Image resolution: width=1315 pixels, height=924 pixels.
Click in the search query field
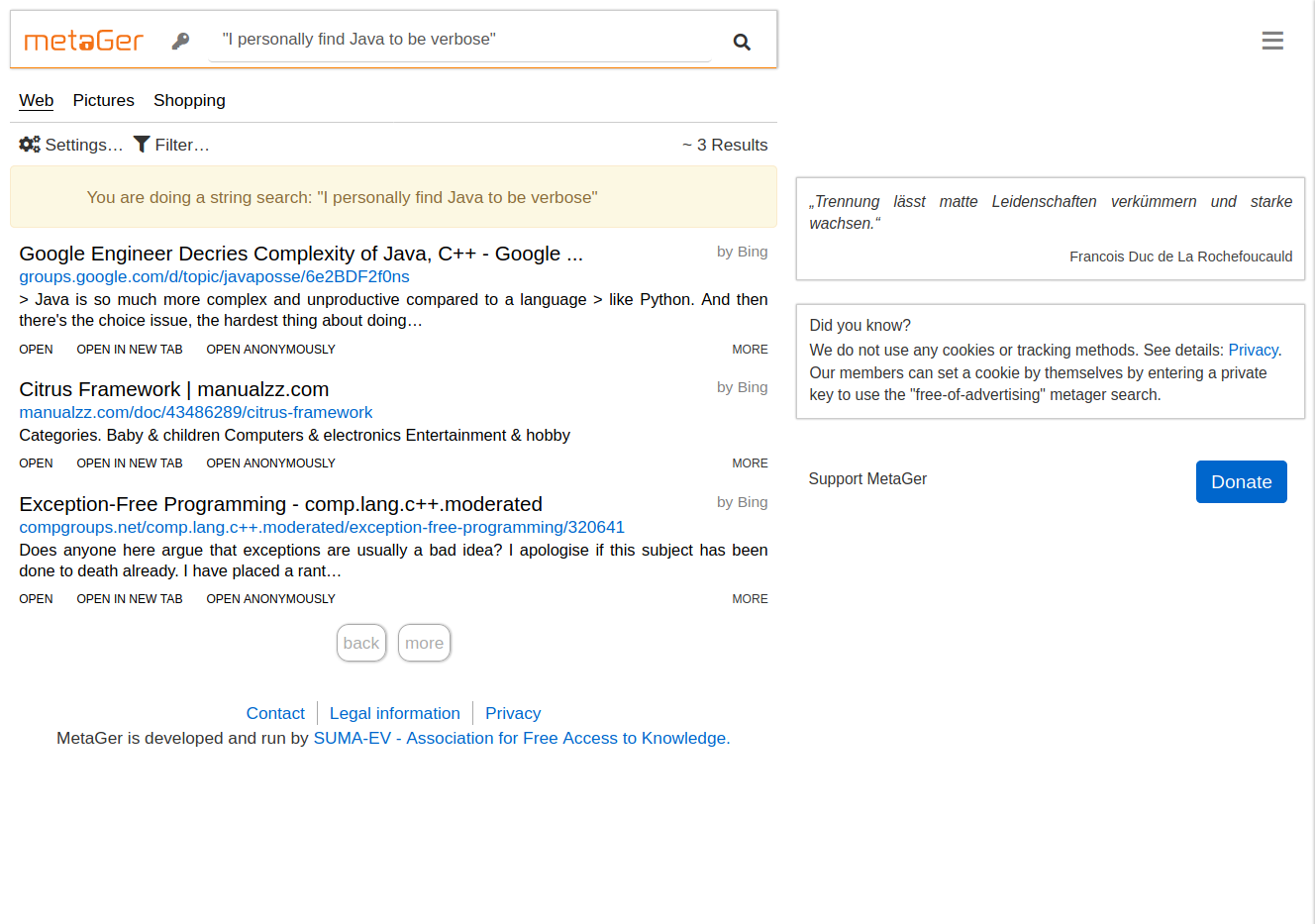(x=460, y=40)
